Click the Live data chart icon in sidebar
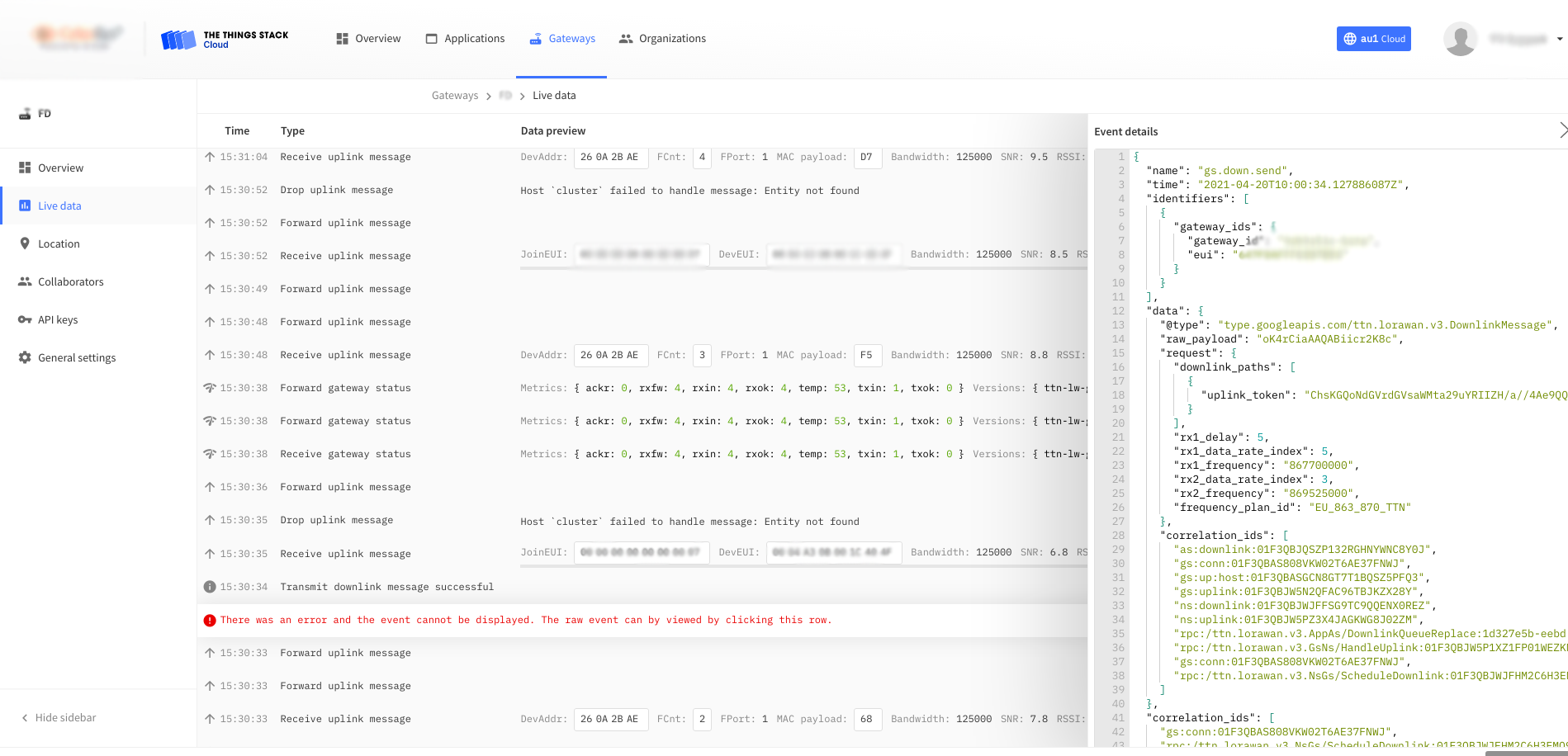The width and height of the screenshot is (1568, 756). [x=26, y=206]
